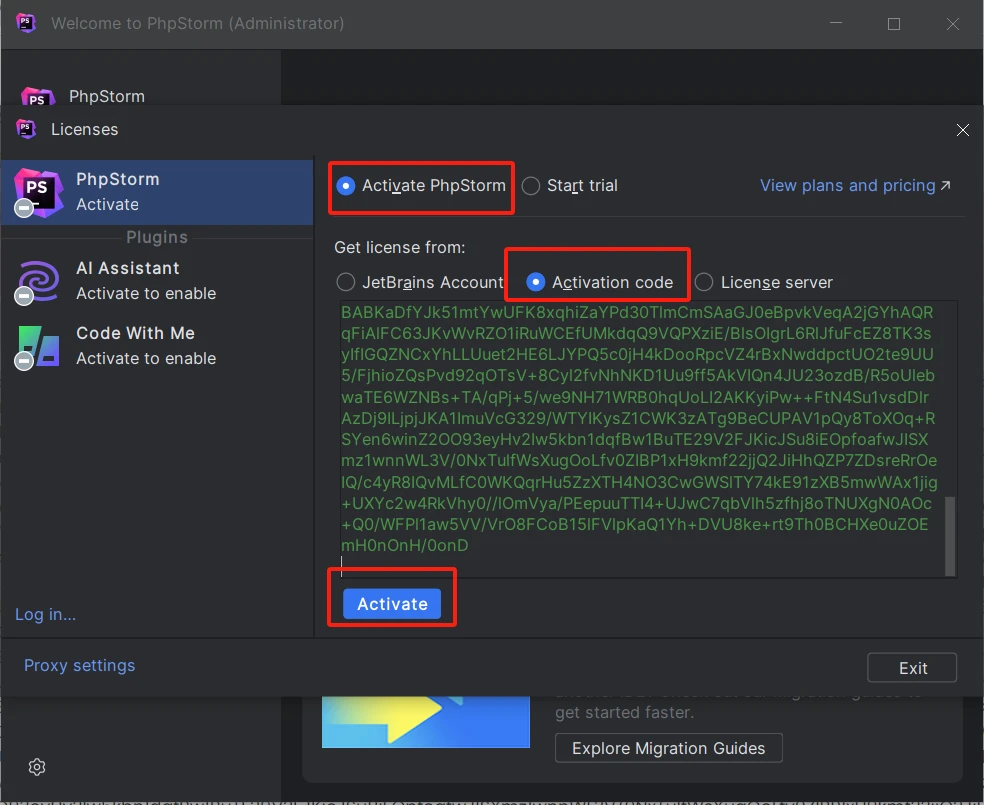
Task: Select PhpStorm in the licenses list
Action: tap(157, 192)
